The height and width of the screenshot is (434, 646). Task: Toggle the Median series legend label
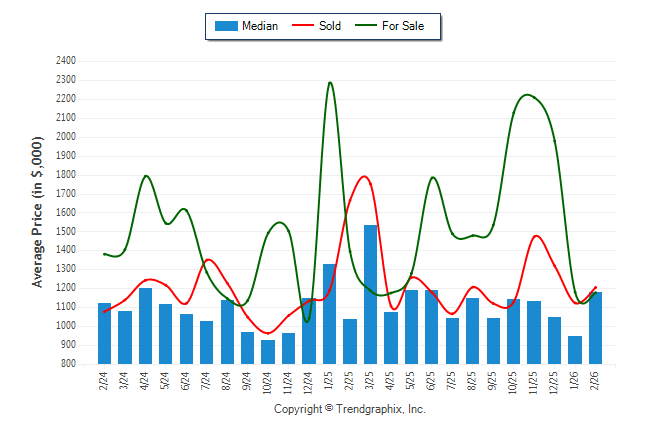(x=260, y=26)
